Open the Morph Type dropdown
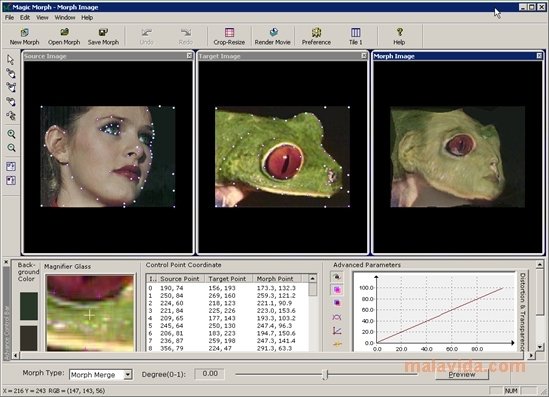This screenshot has width=549, height=397. click(128, 375)
